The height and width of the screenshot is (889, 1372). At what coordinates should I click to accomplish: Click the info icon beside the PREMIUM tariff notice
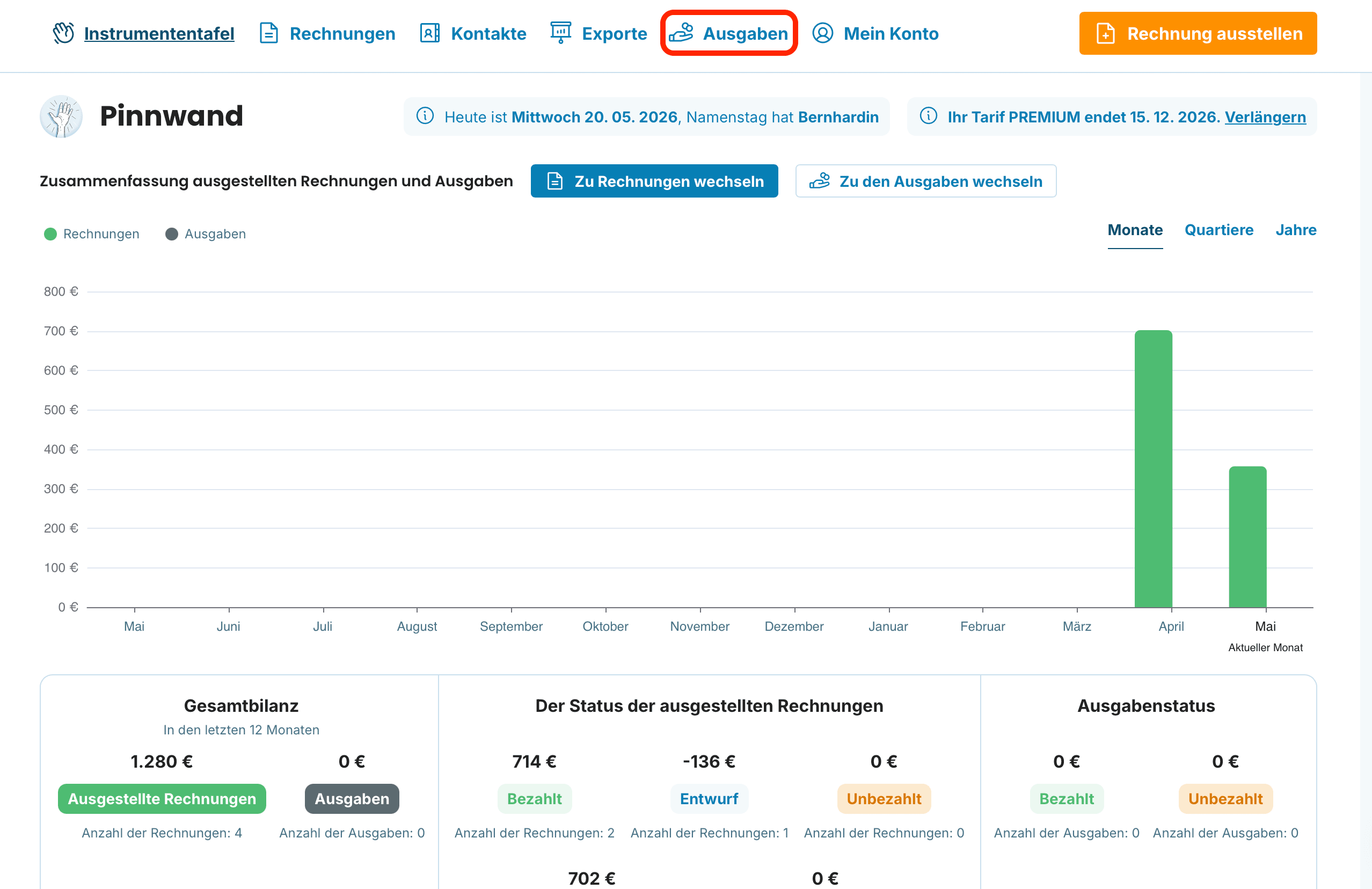click(x=928, y=116)
